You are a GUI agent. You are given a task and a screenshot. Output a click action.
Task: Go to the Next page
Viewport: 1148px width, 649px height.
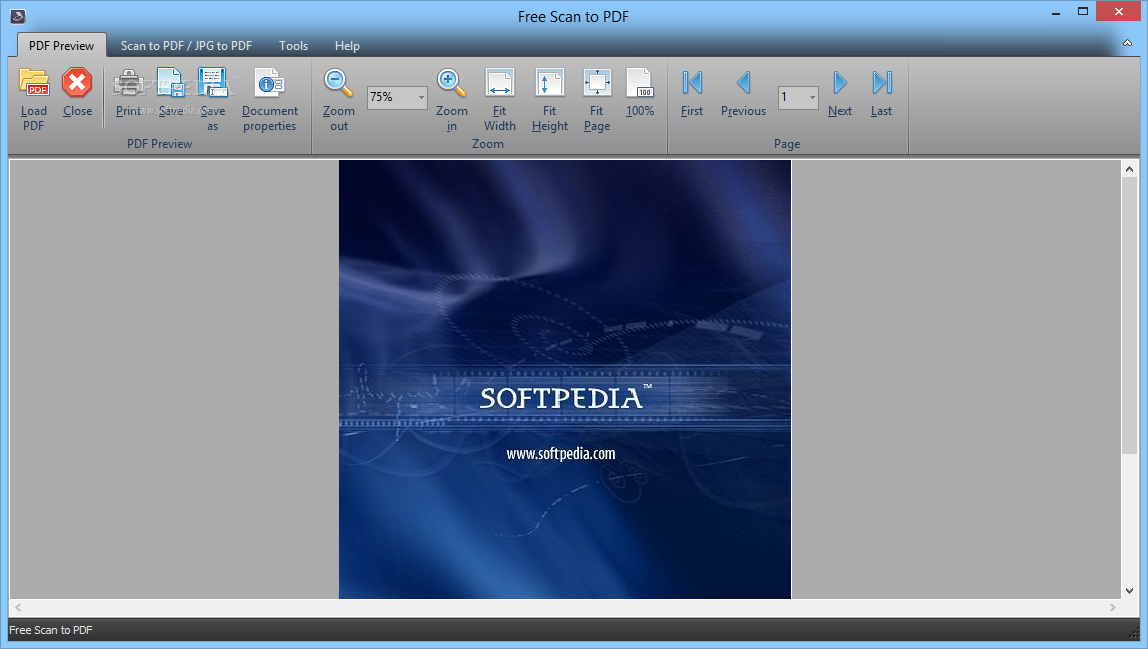click(x=840, y=93)
